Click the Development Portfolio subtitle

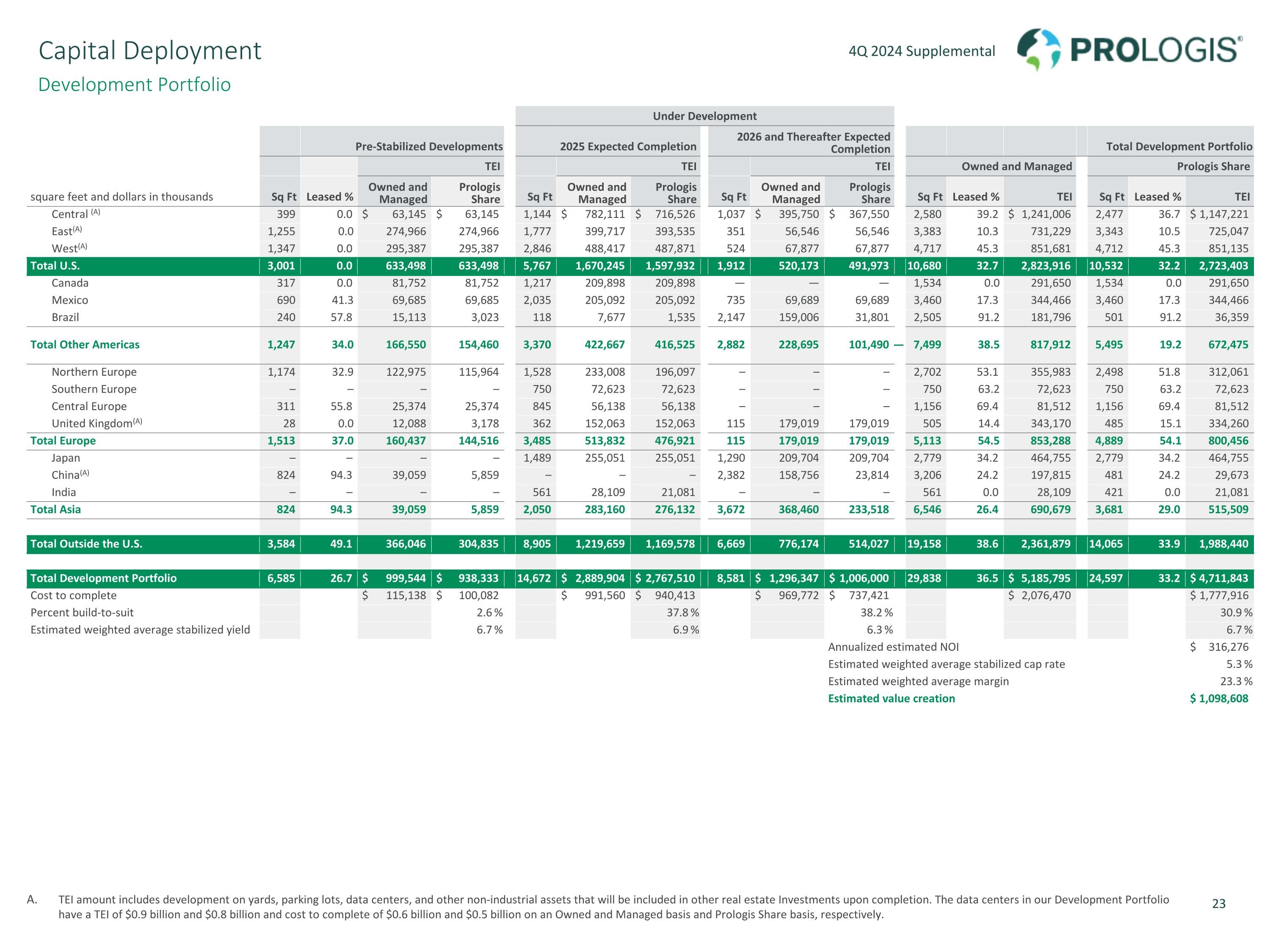(x=134, y=84)
